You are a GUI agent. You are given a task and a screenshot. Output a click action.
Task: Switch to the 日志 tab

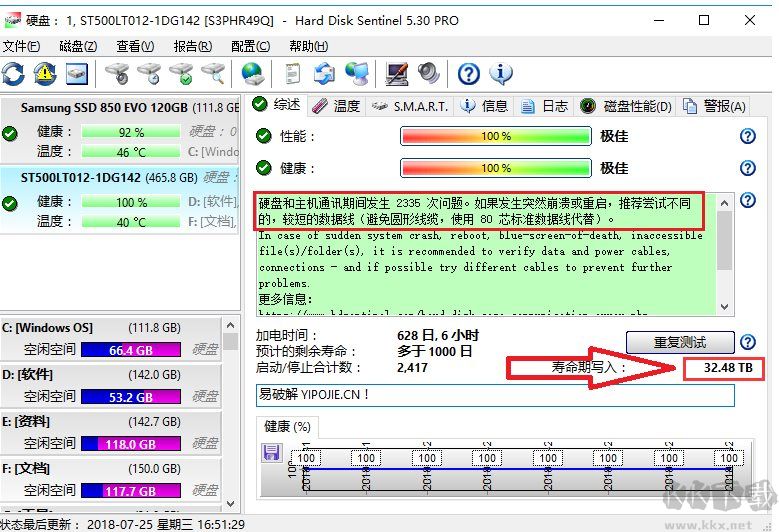tap(544, 106)
